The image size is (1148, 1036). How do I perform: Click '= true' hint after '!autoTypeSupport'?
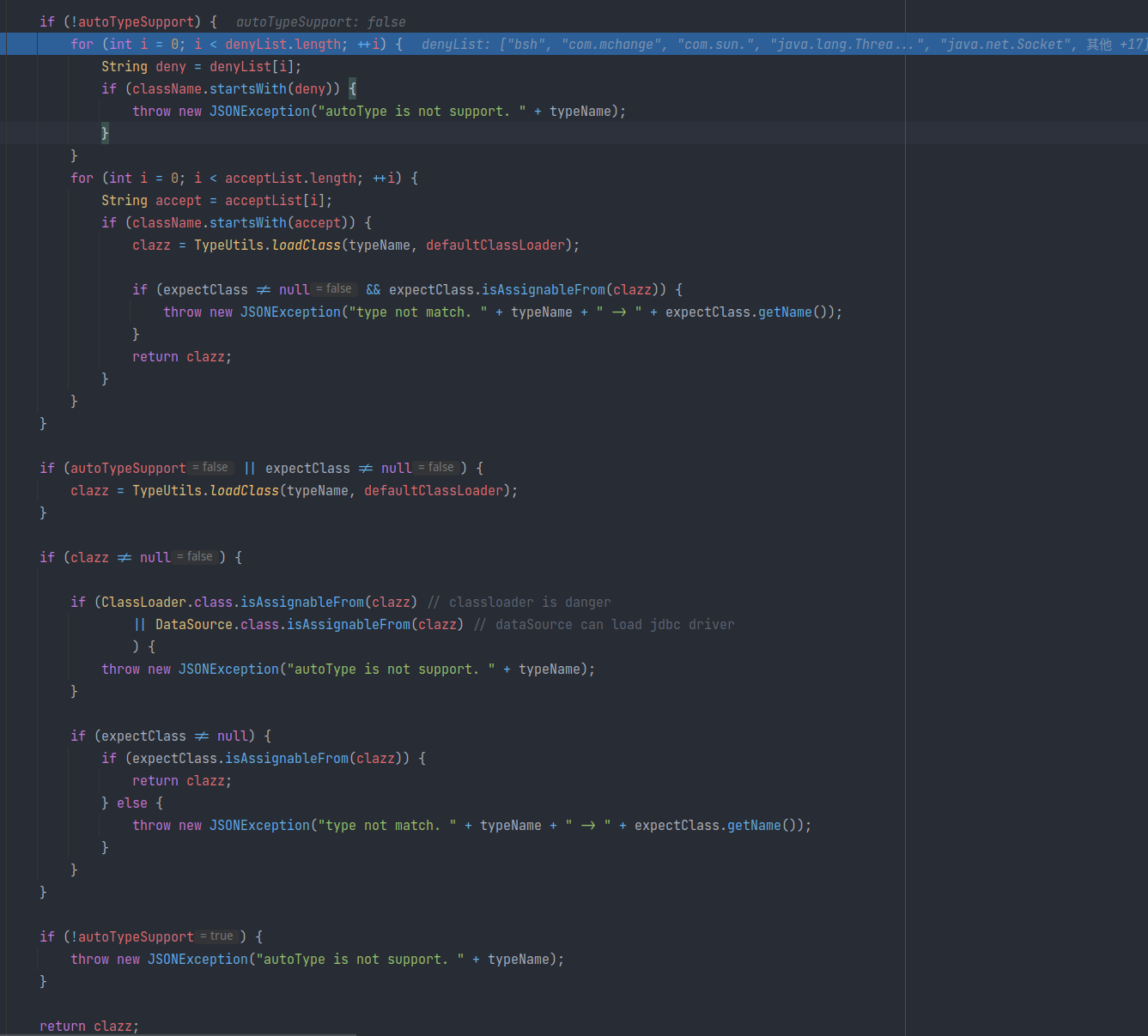[x=217, y=936]
